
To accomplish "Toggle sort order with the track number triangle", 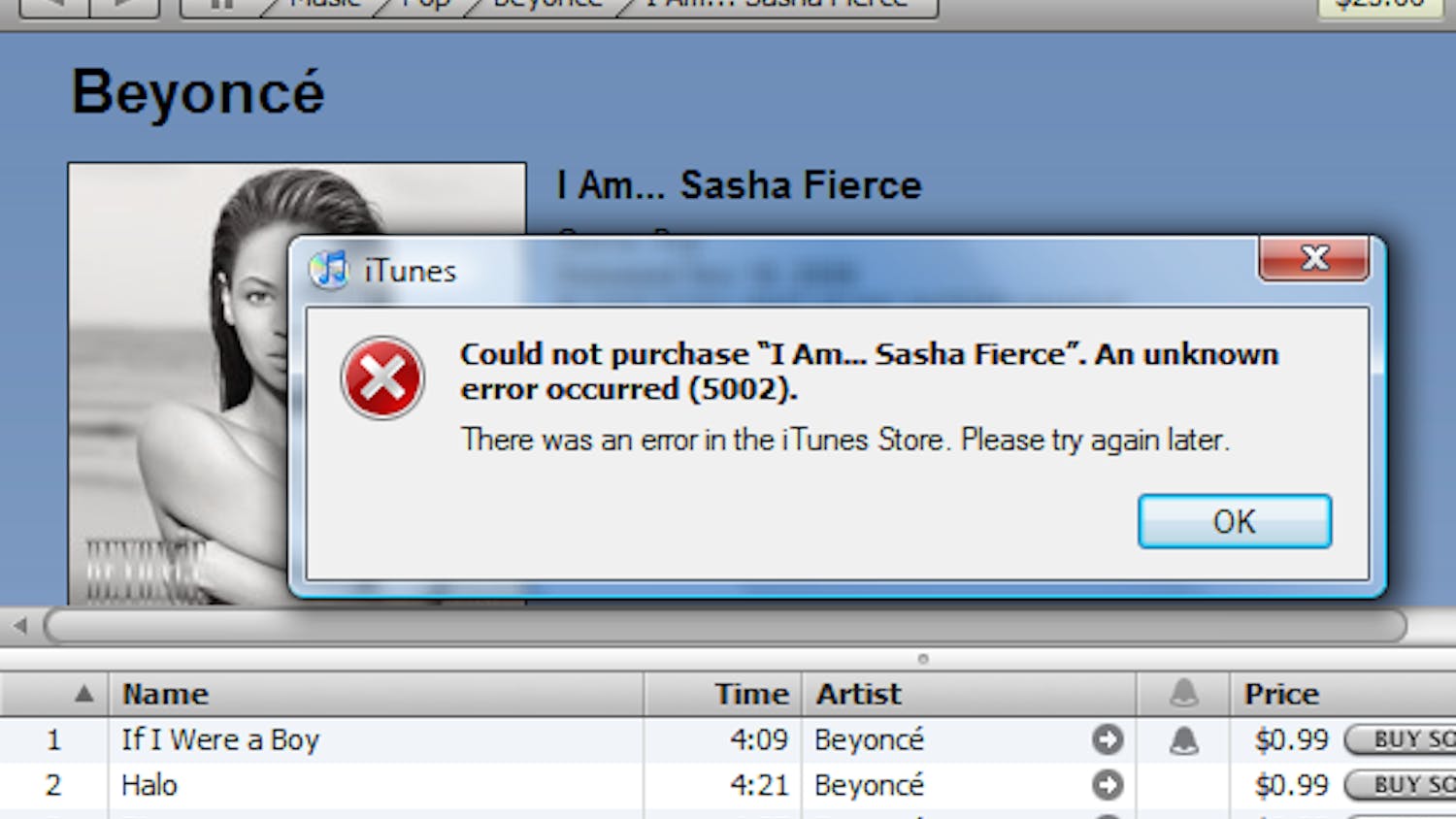I will coord(84,694).
